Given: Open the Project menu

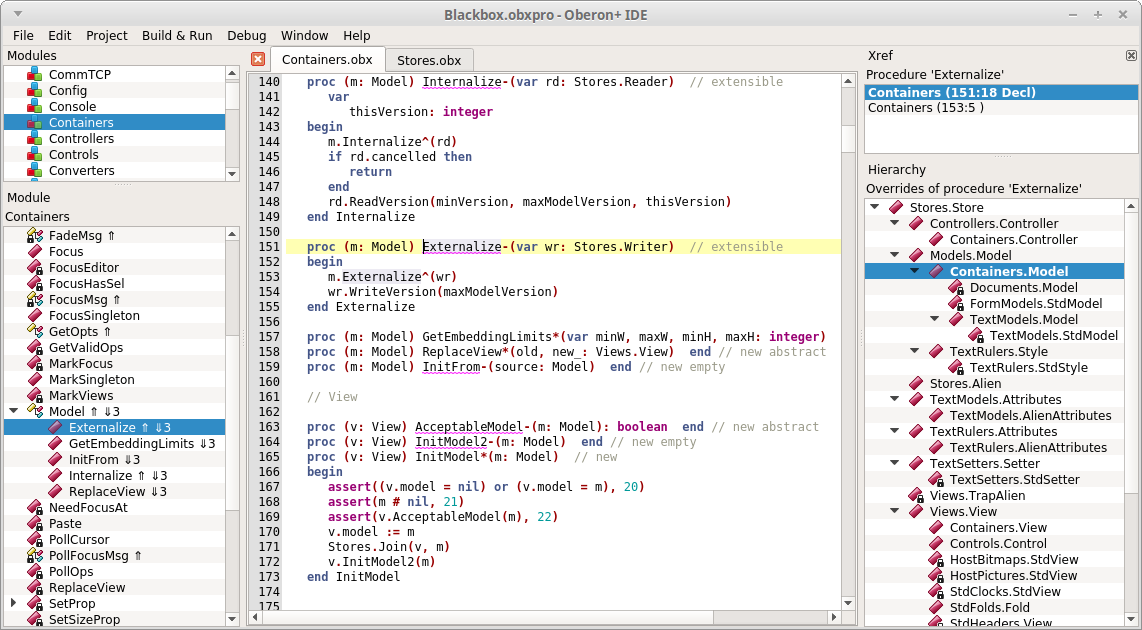Looking at the screenshot, I should coord(106,35).
